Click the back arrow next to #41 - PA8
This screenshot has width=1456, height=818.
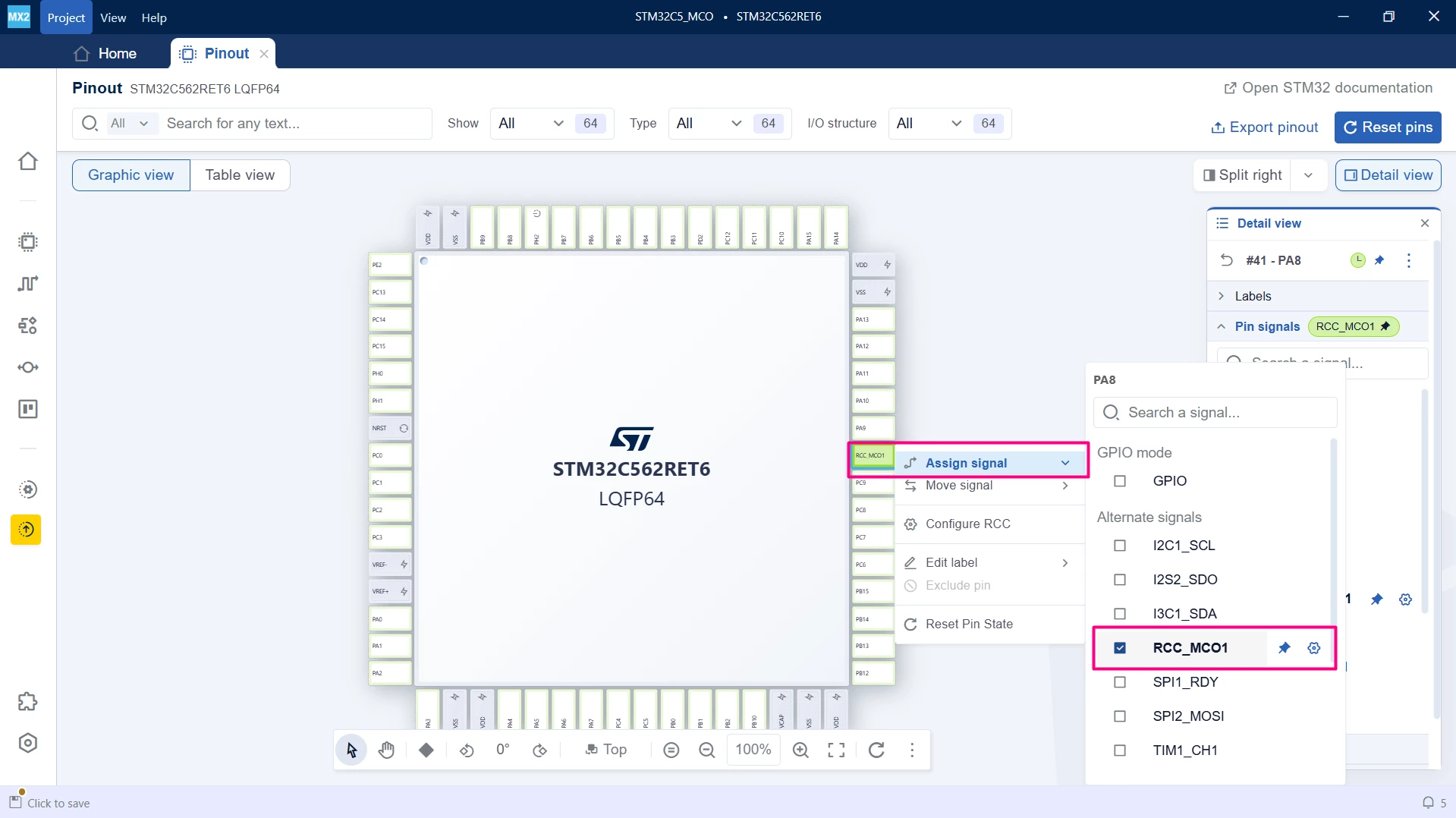click(1227, 260)
